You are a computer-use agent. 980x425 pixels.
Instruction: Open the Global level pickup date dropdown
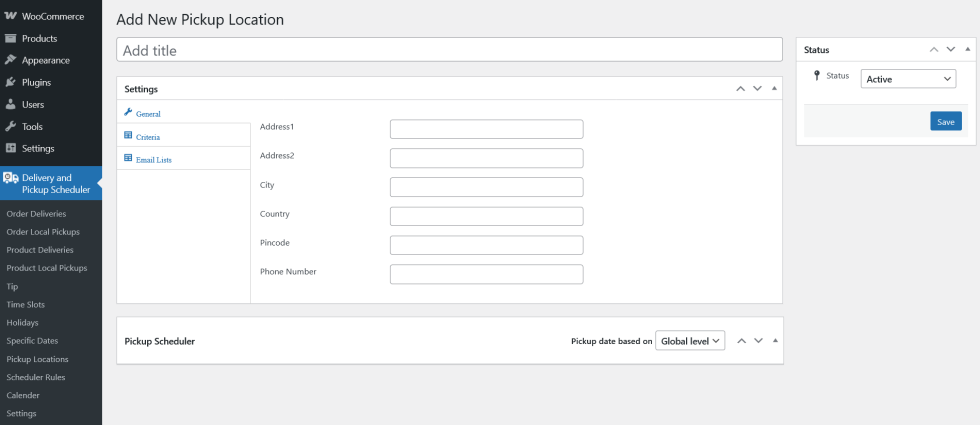click(690, 341)
